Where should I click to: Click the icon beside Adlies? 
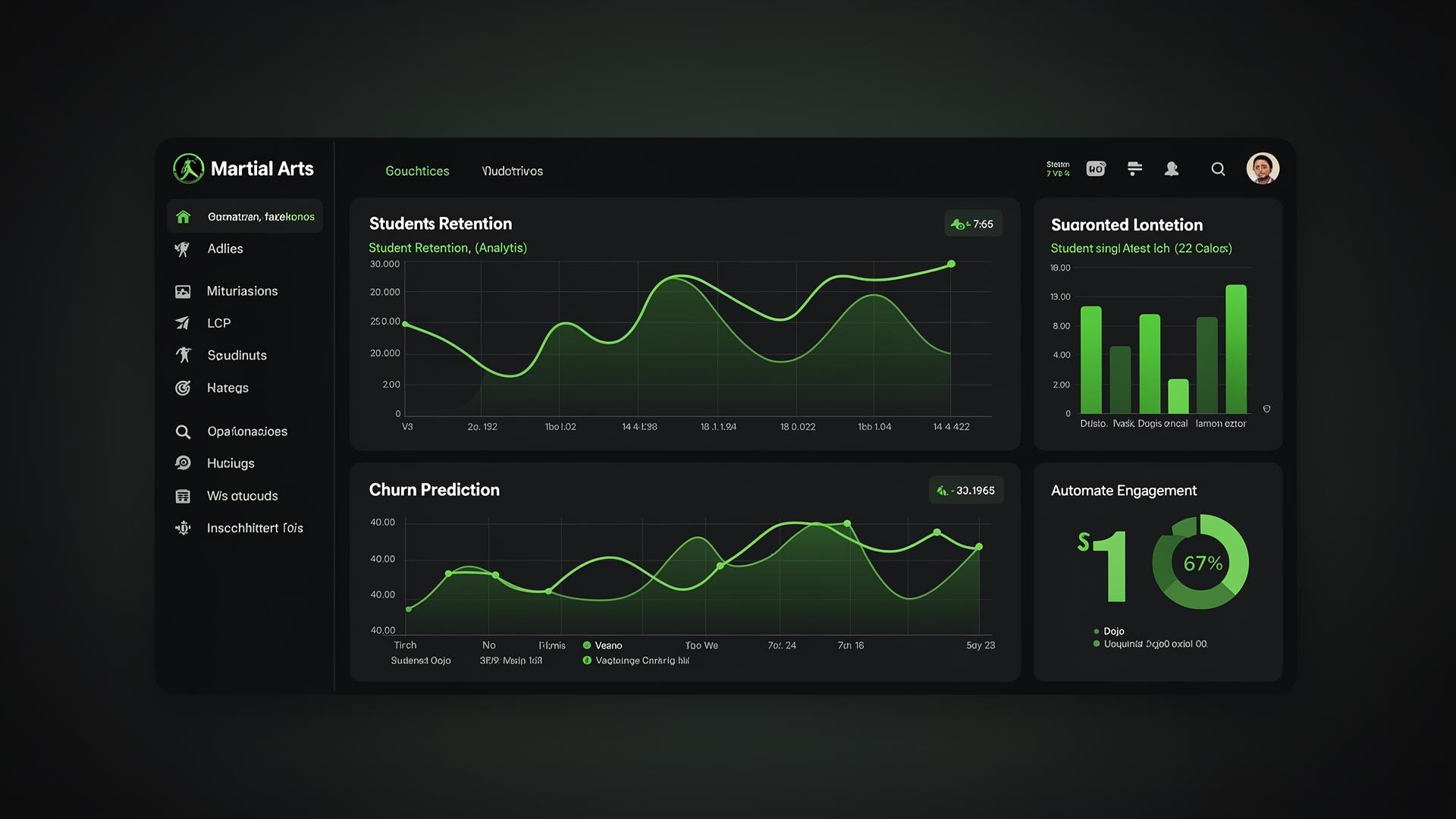pyautogui.click(x=182, y=249)
